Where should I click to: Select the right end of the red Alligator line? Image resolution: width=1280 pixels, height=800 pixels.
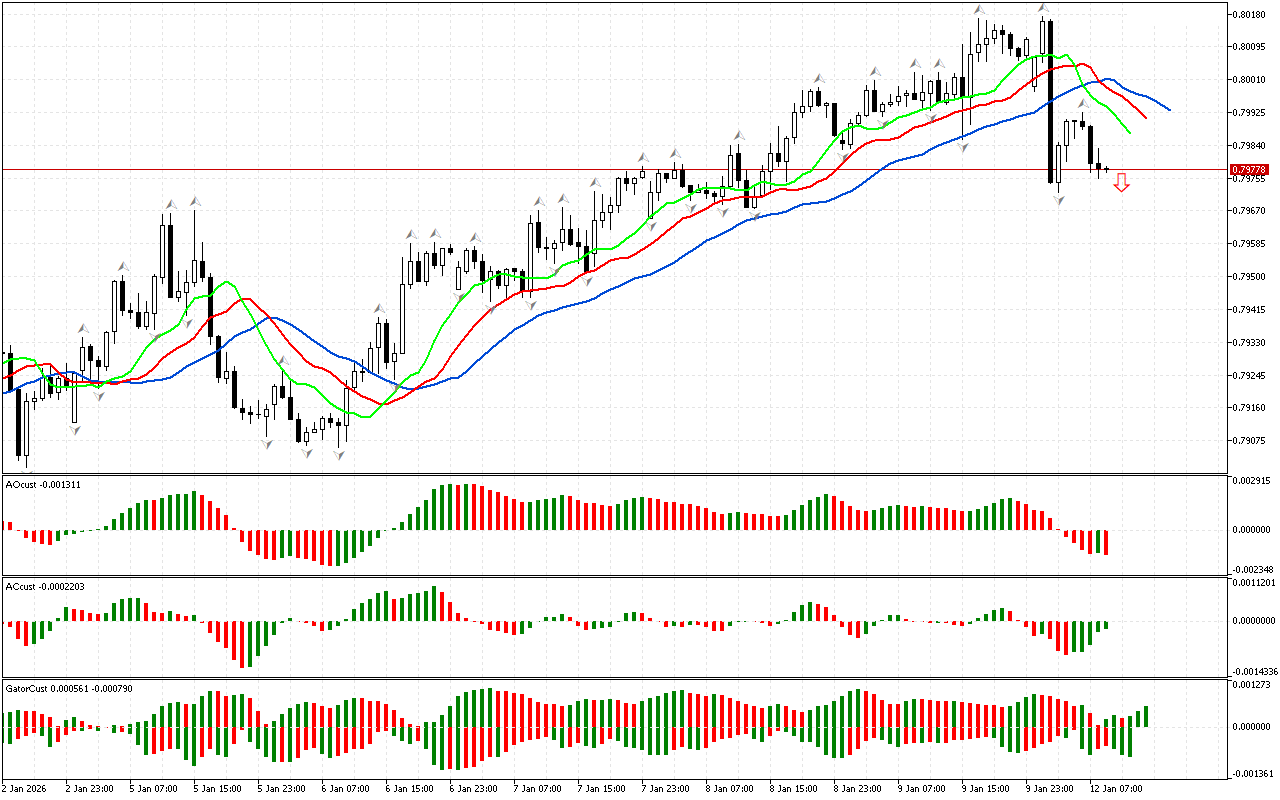pyautogui.click(x=1145, y=116)
